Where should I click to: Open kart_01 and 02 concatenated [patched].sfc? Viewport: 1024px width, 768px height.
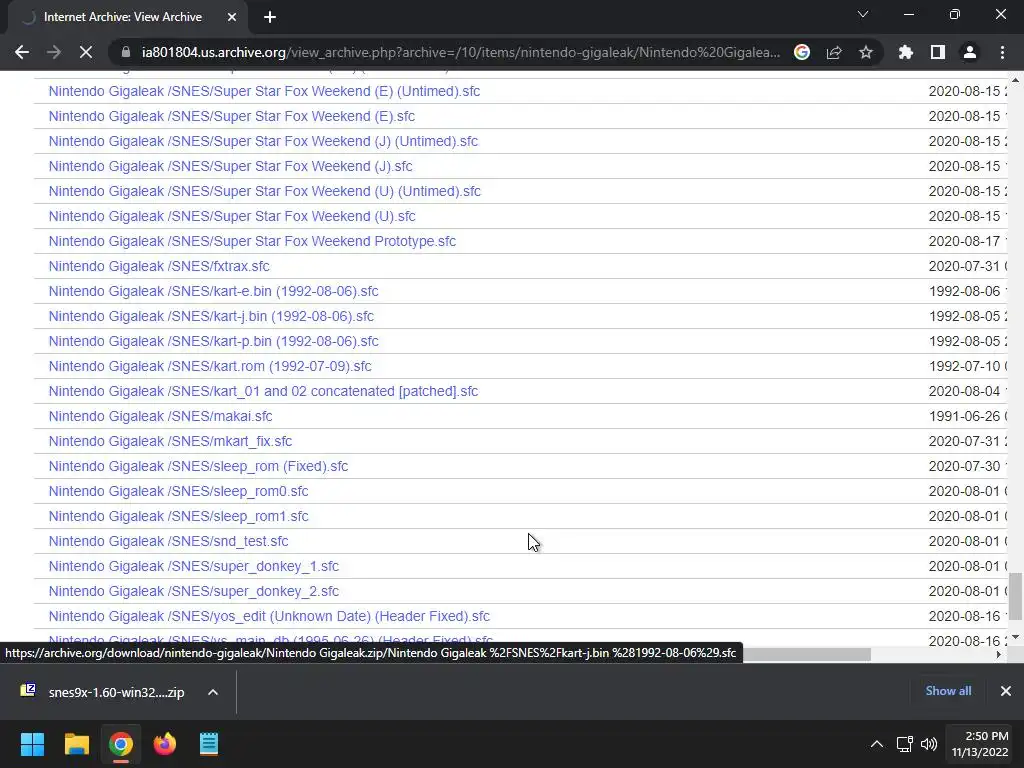(263, 391)
